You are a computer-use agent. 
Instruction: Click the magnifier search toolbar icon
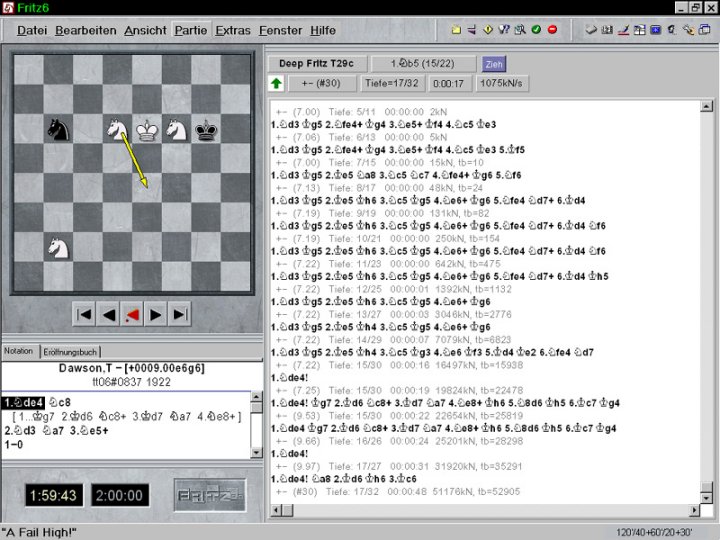point(520,30)
